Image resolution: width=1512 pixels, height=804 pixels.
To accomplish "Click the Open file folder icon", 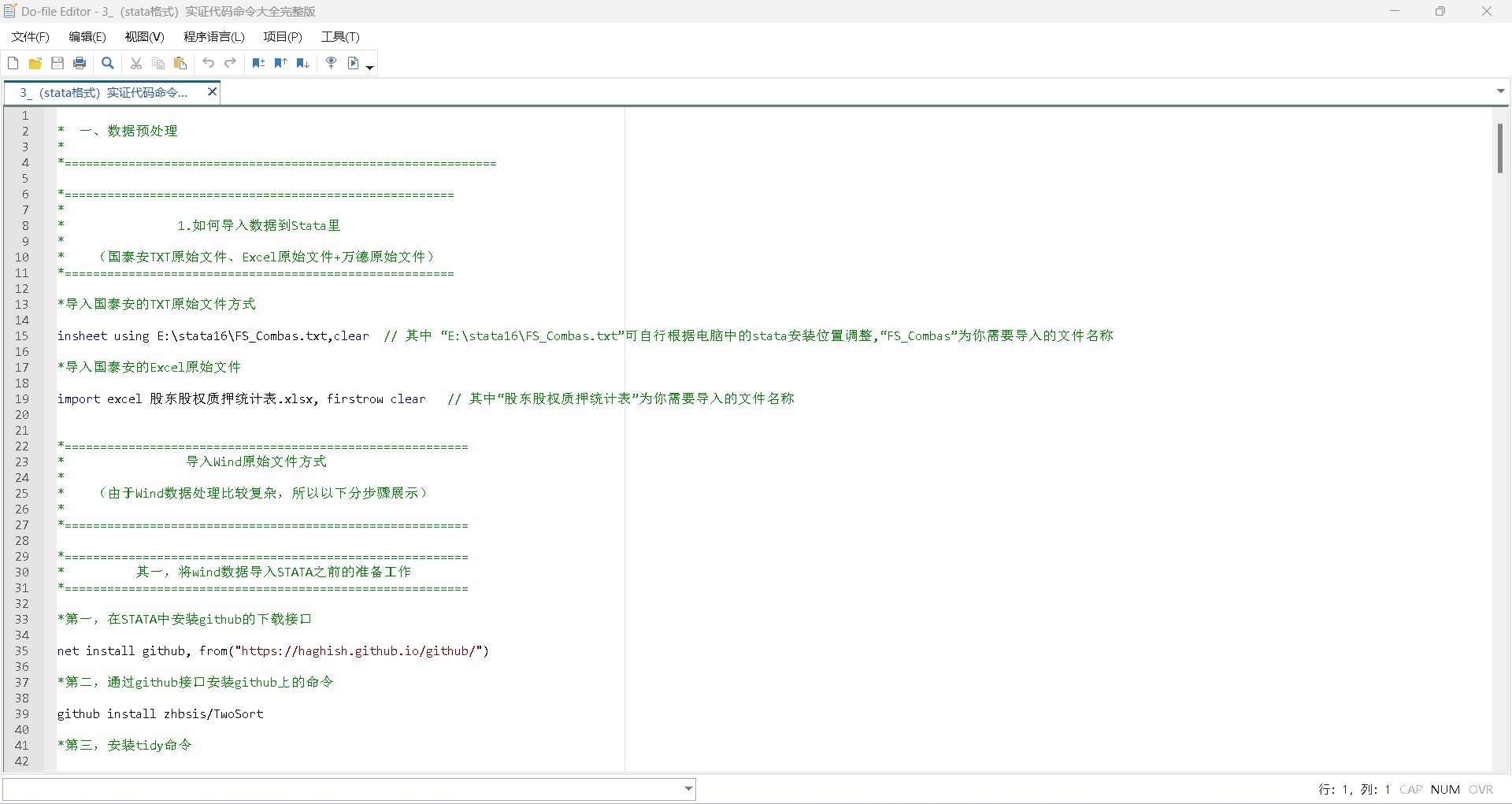I will coord(35,63).
